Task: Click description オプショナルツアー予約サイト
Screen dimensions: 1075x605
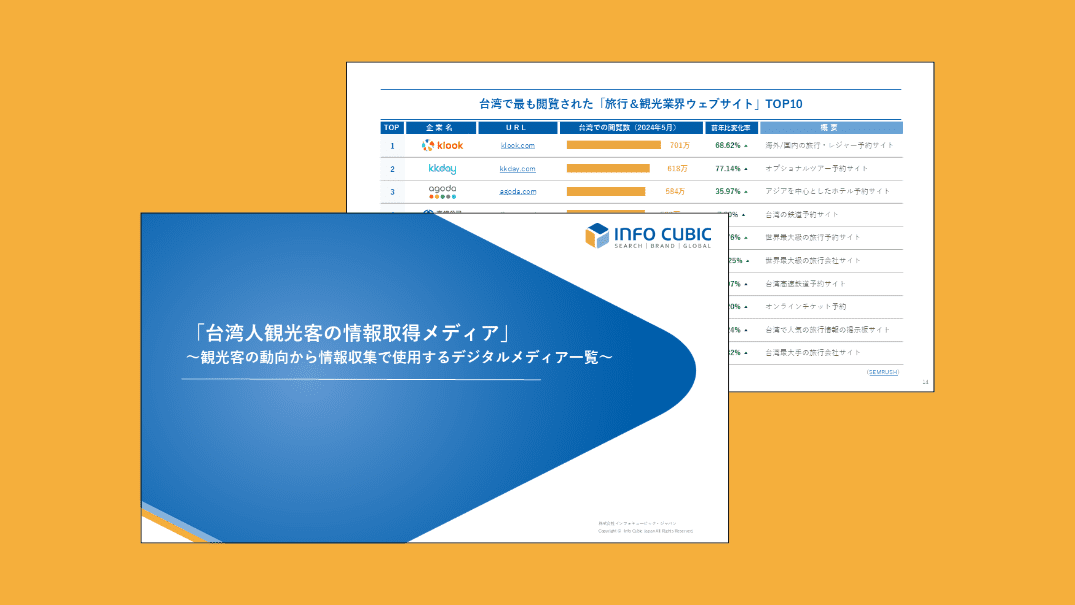Action: [x=817, y=168]
